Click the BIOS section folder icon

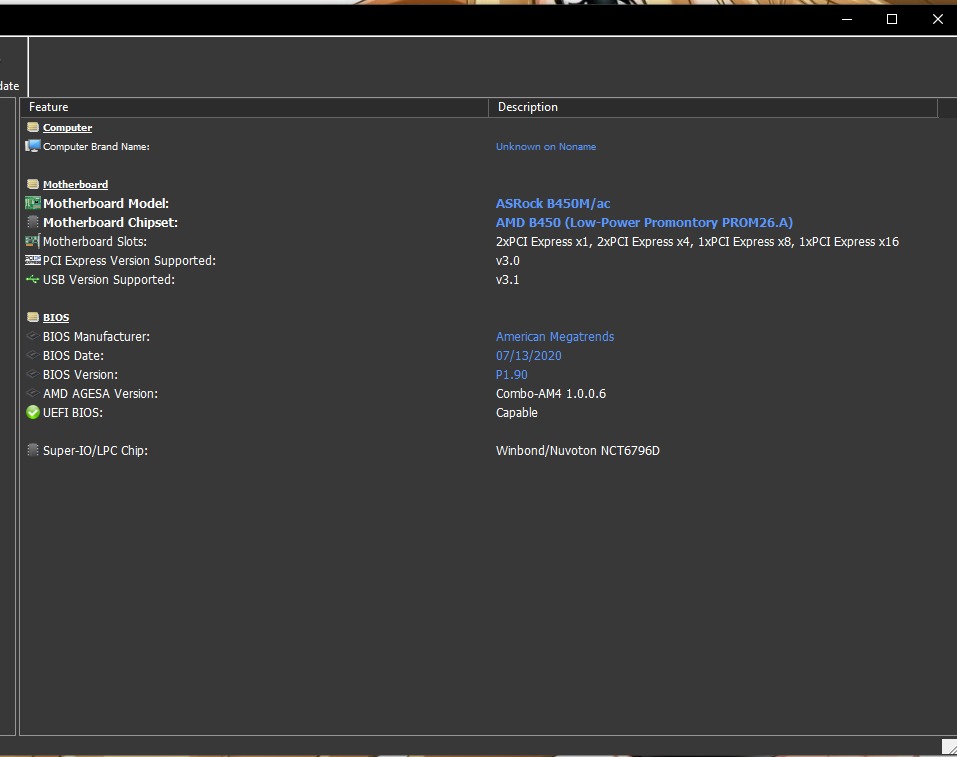coord(33,317)
